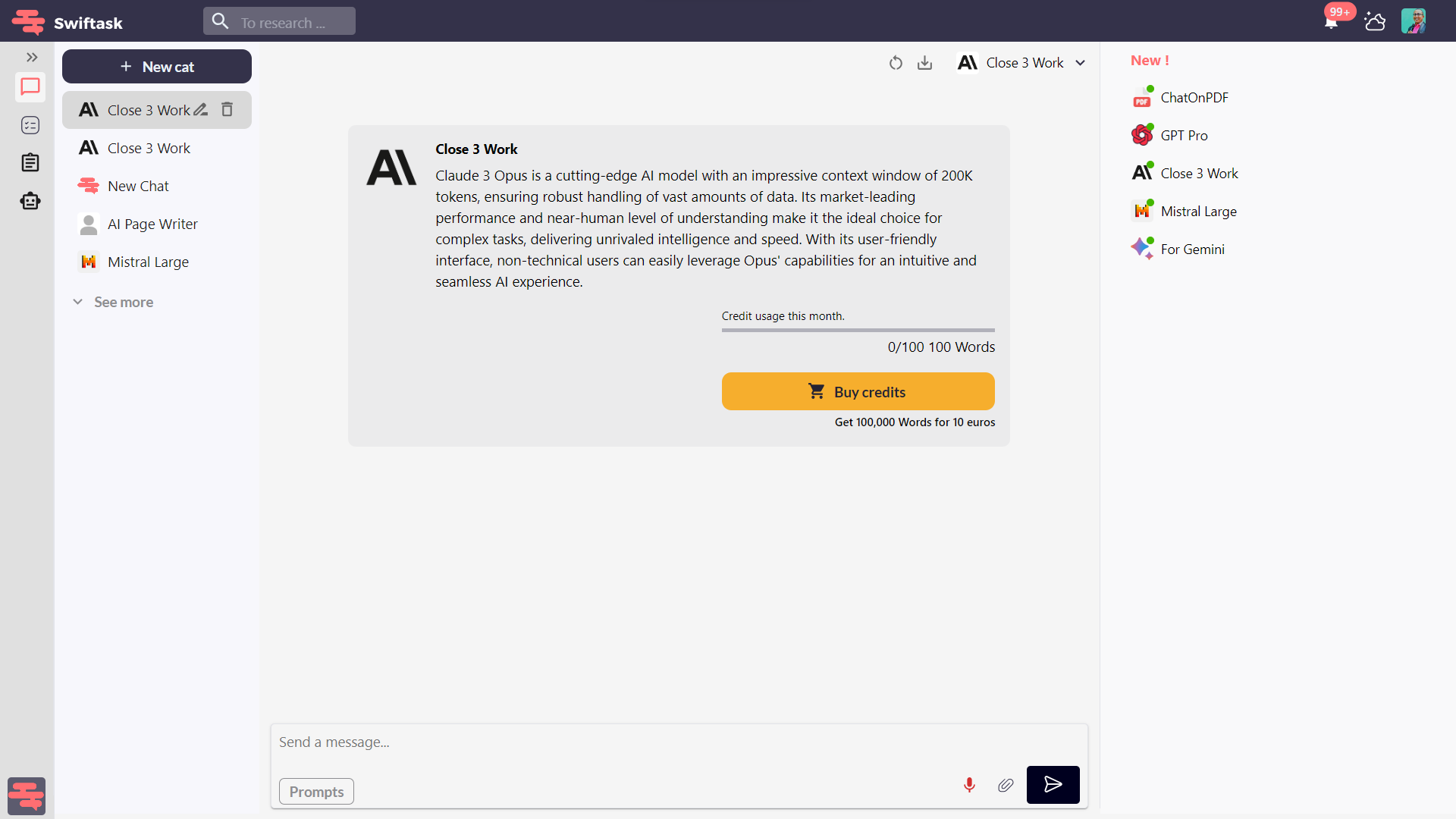Click the credit usage progress bar
This screenshot has width=1456, height=819.
(x=858, y=330)
